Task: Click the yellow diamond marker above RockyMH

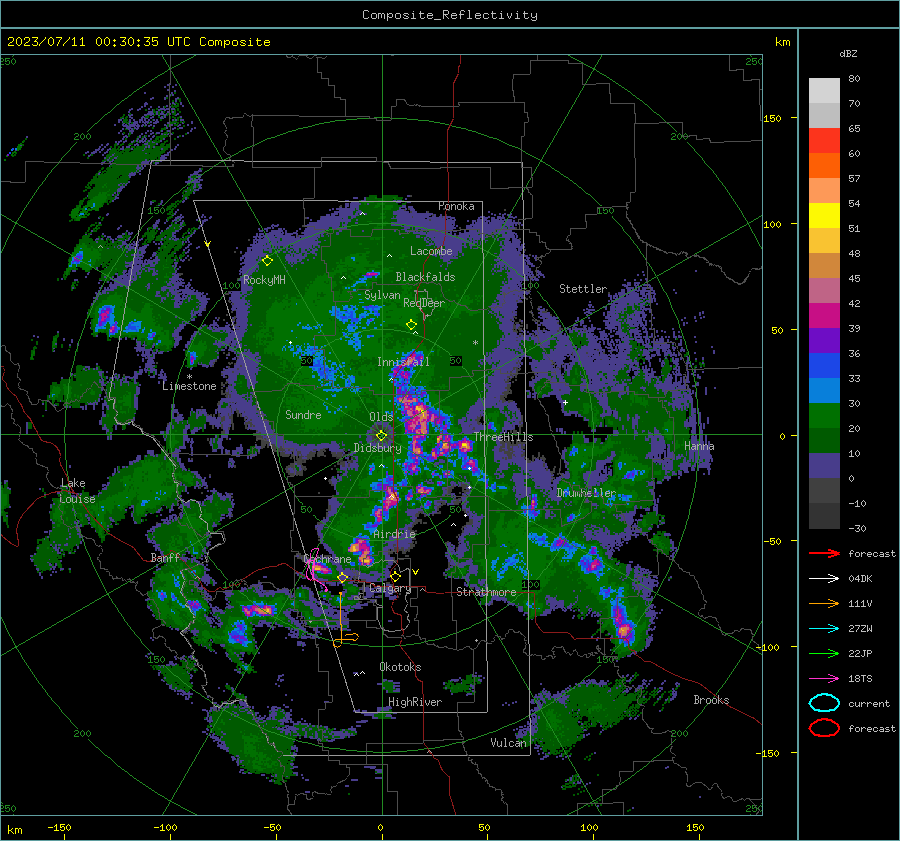Action: pyautogui.click(x=267, y=261)
